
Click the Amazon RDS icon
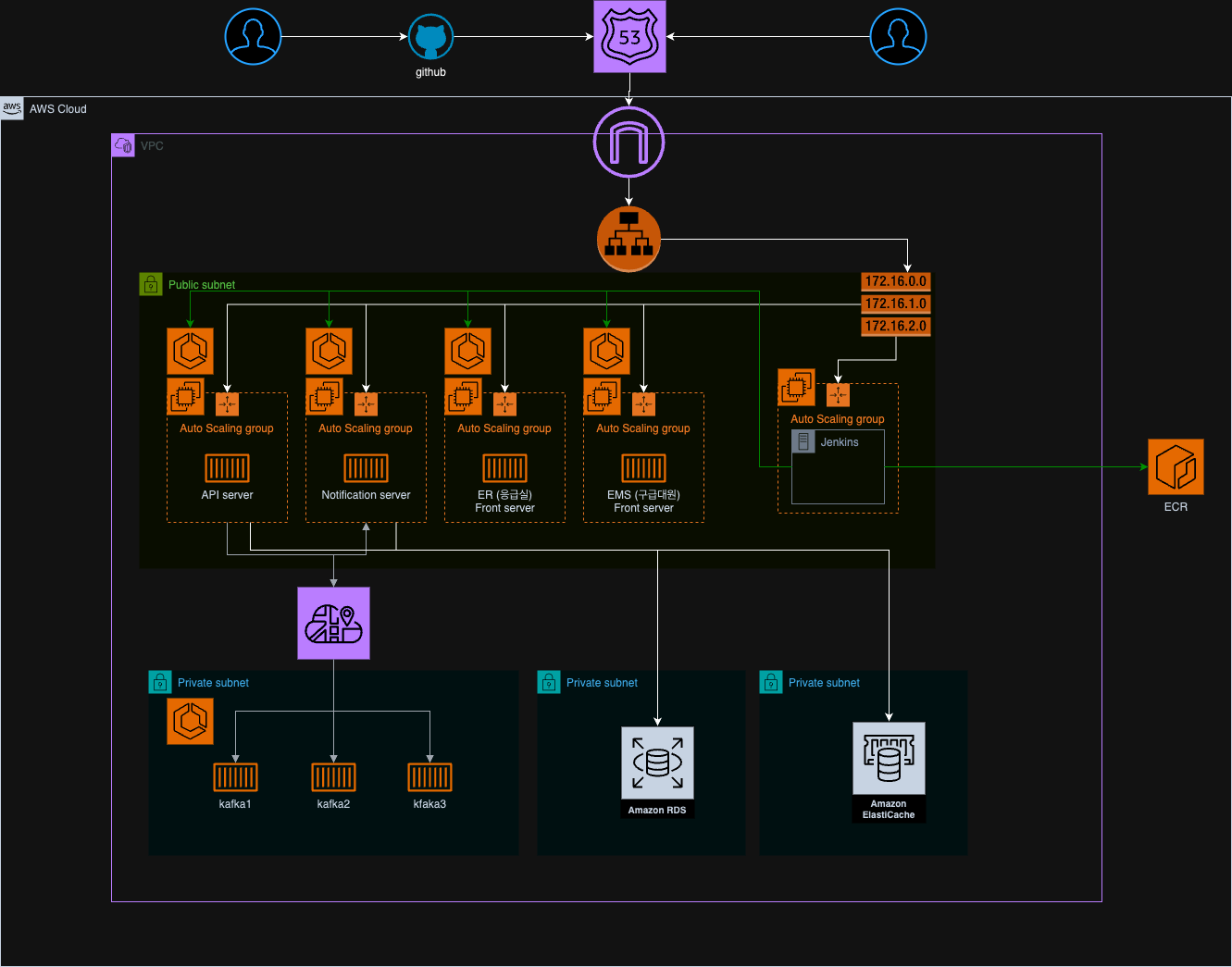click(657, 762)
